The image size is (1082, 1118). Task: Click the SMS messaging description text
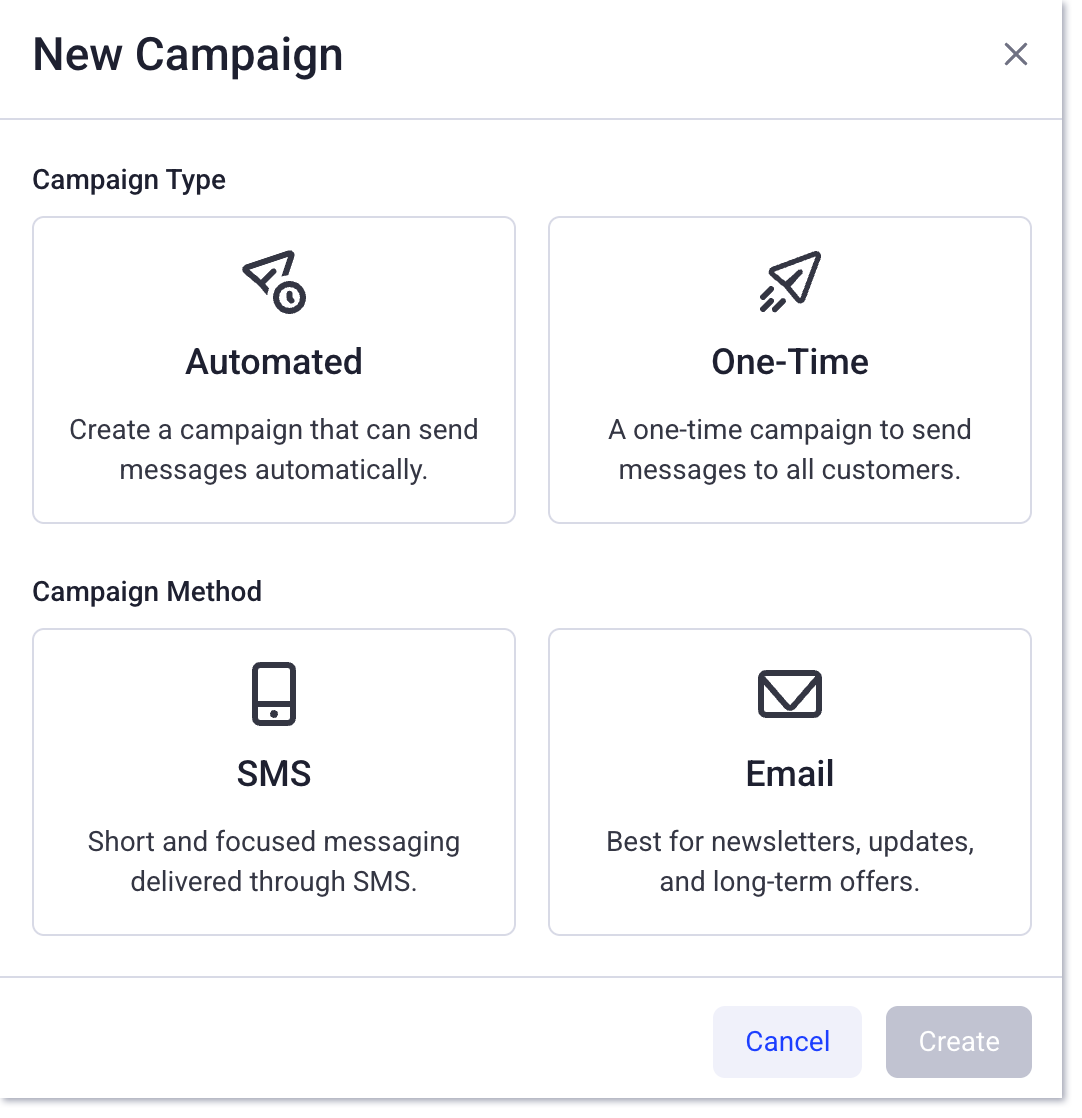coord(273,861)
